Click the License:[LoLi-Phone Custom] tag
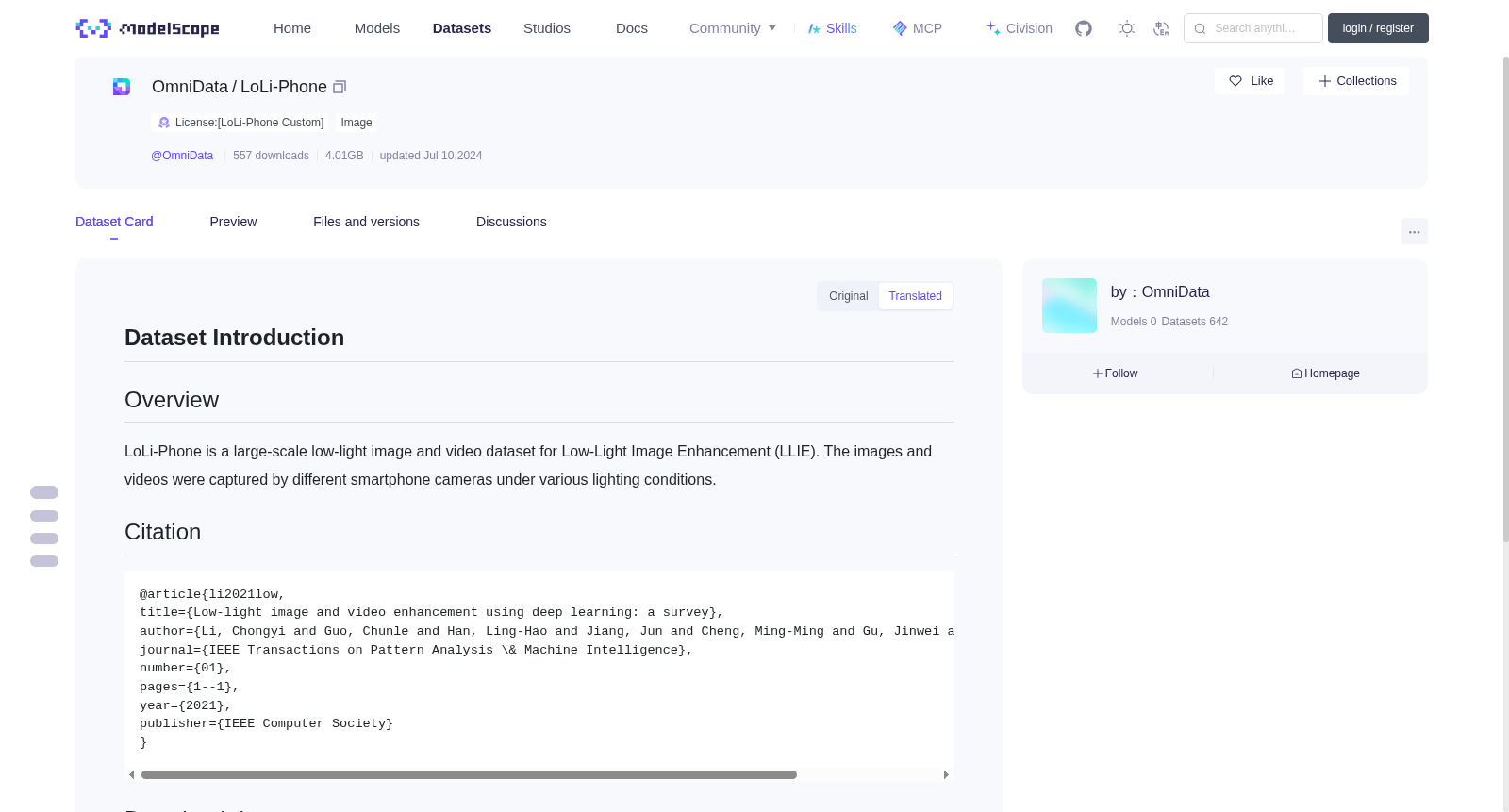 click(240, 123)
